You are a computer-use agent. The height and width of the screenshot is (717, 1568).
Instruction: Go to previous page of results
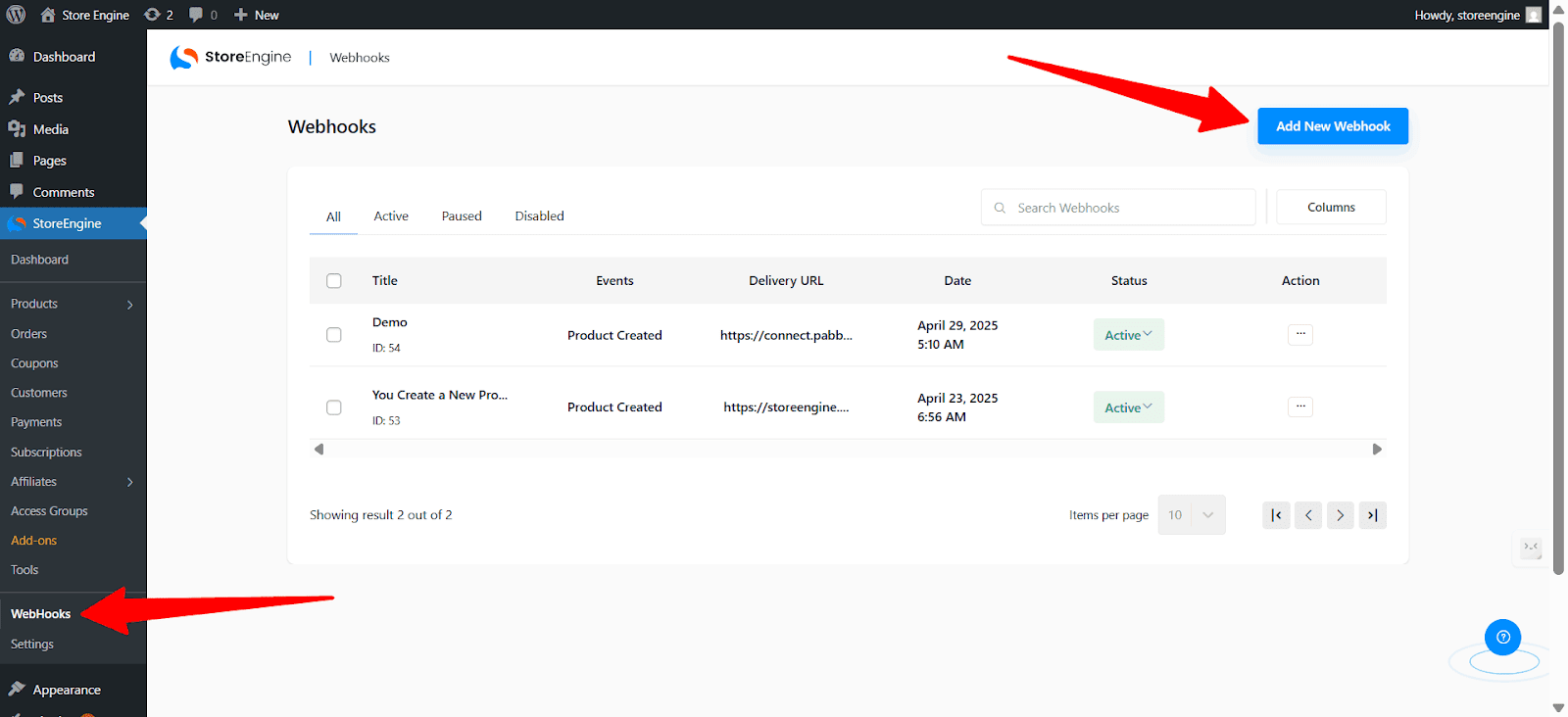[1308, 515]
